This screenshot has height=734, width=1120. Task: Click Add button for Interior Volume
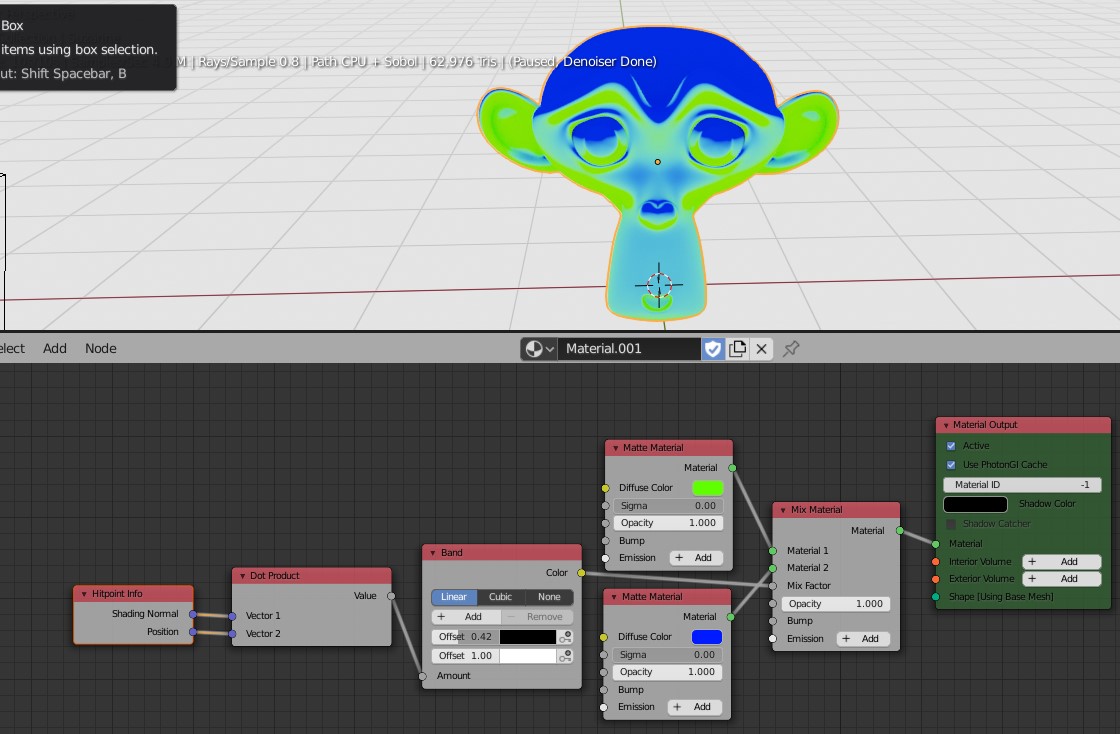[x=1061, y=562]
